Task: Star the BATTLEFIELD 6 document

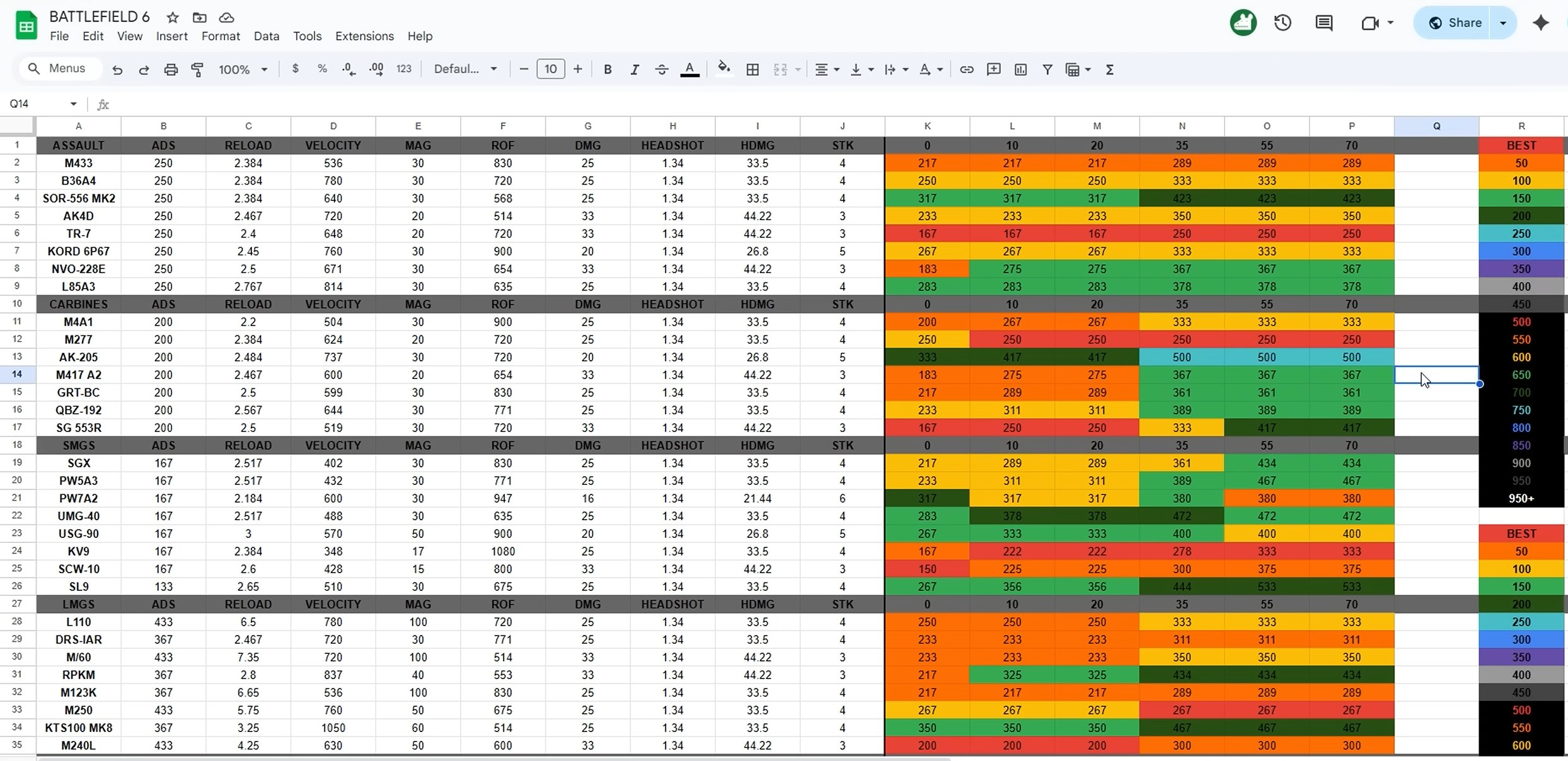Action: click(x=173, y=17)
